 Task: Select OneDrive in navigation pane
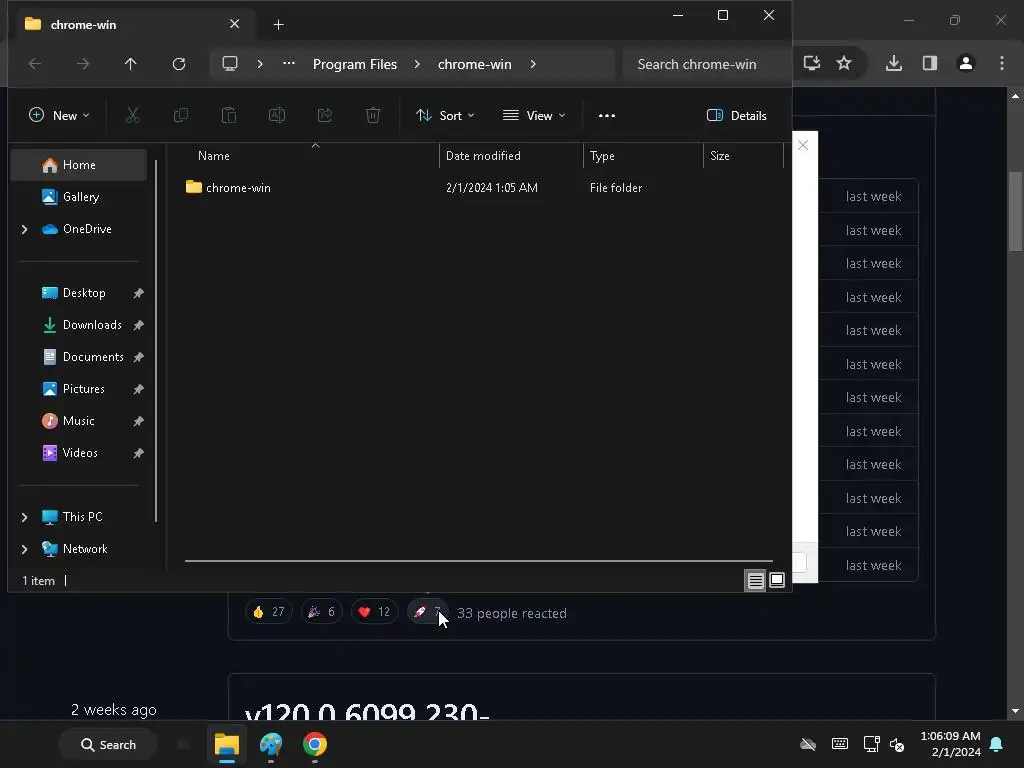tap(87, 229)
